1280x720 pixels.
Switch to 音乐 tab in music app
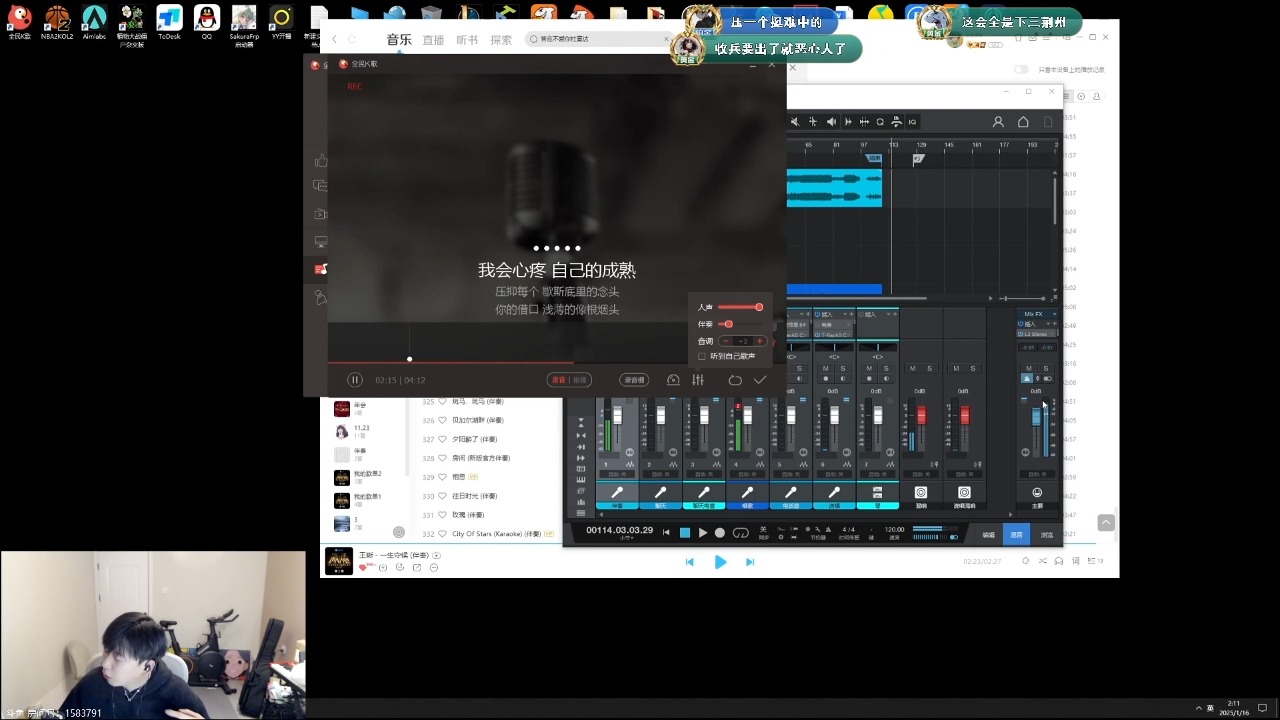399,39
